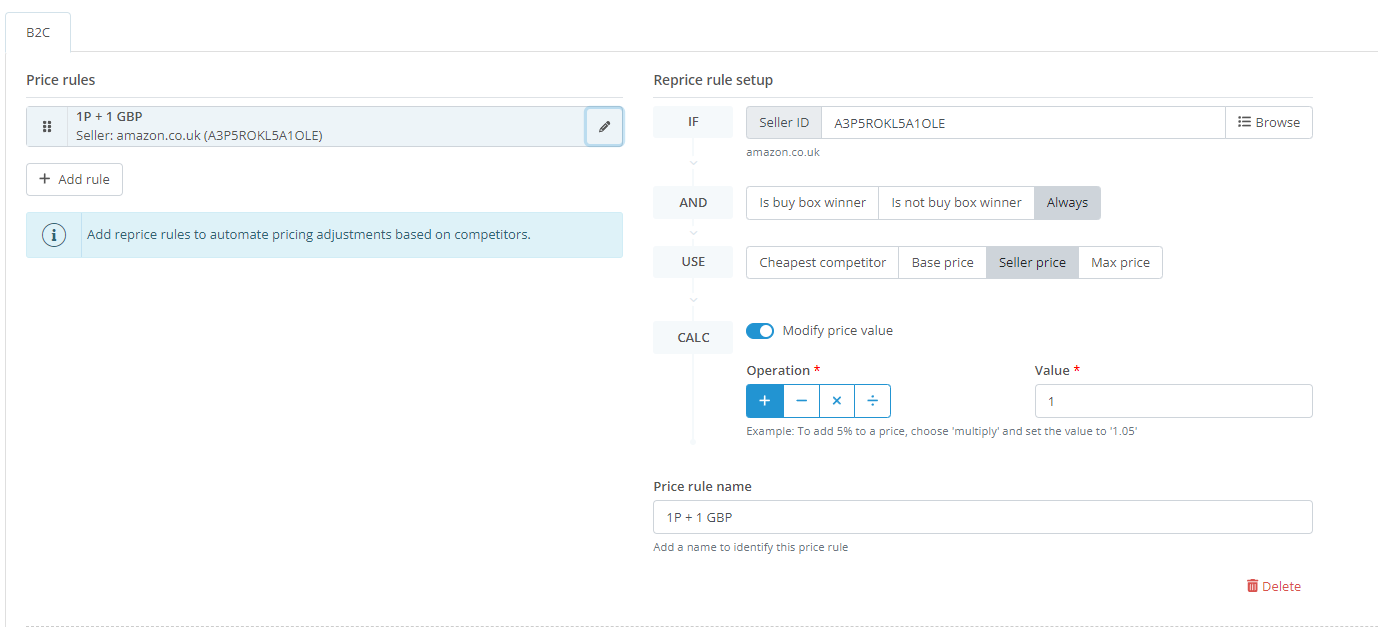Click into the Value input field
This screenshot has height=627, width=1378.
(1173, 401)
